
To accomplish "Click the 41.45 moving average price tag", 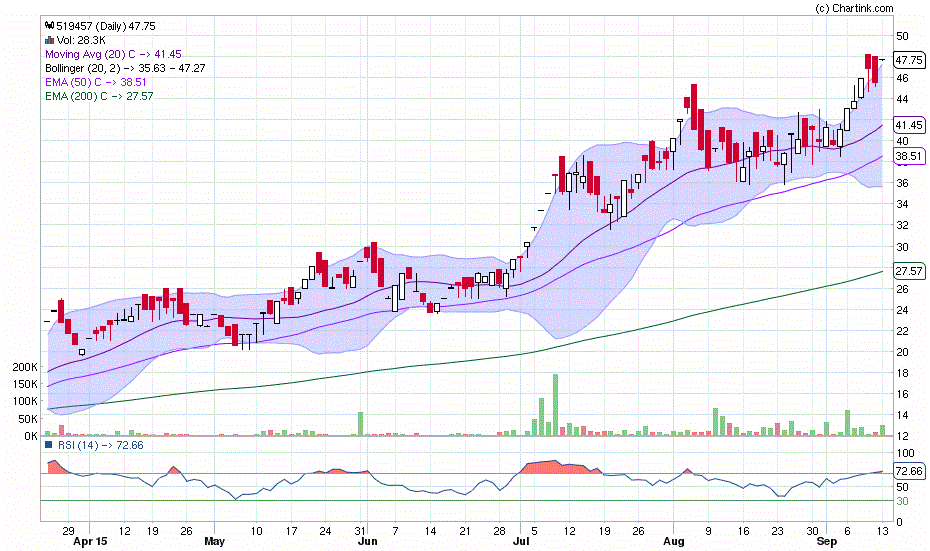I will click(x=909, y=125).
